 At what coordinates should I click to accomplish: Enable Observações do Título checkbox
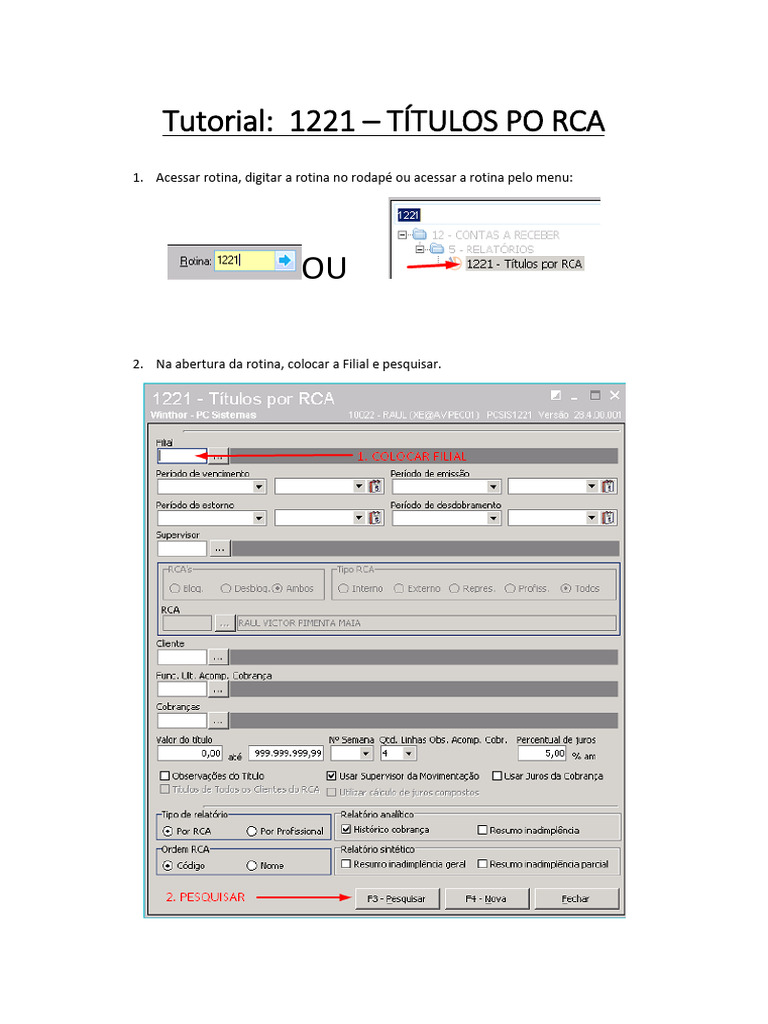(165, 776)
